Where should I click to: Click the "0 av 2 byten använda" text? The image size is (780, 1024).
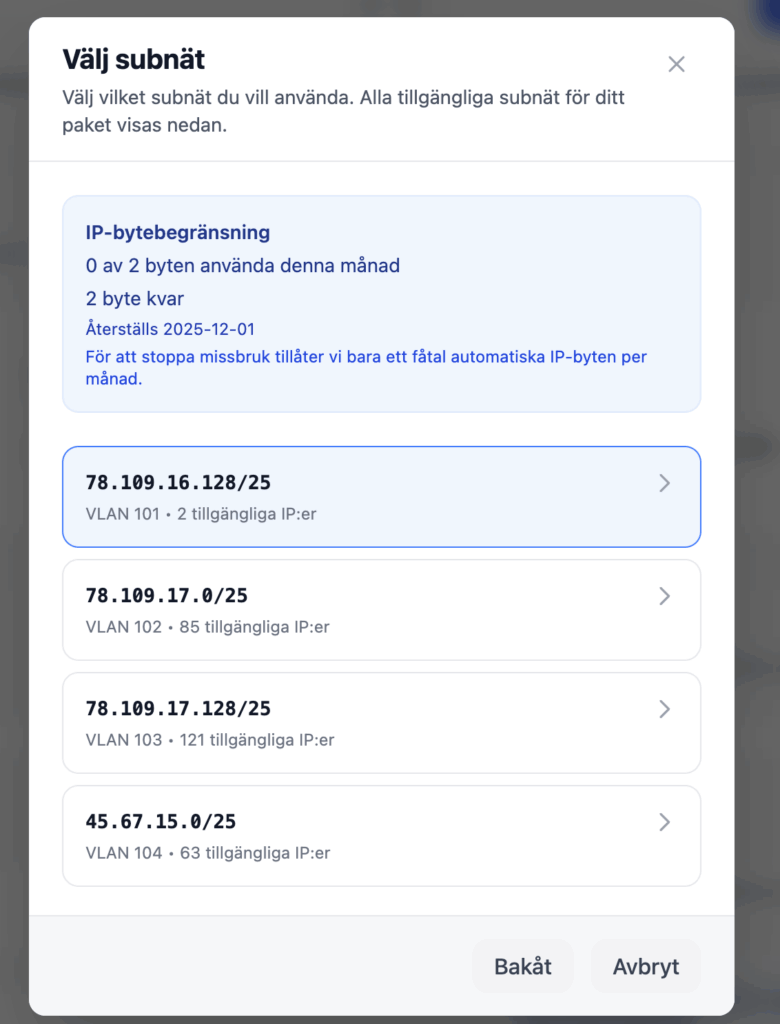(x=243, y=266)
